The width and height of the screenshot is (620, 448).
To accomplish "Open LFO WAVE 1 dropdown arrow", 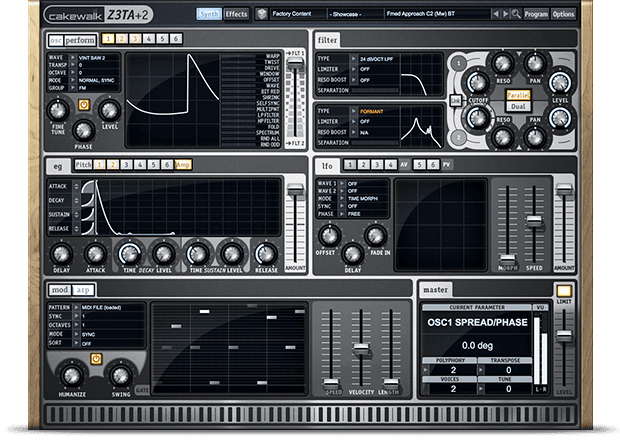I will [x=342, y=183].
